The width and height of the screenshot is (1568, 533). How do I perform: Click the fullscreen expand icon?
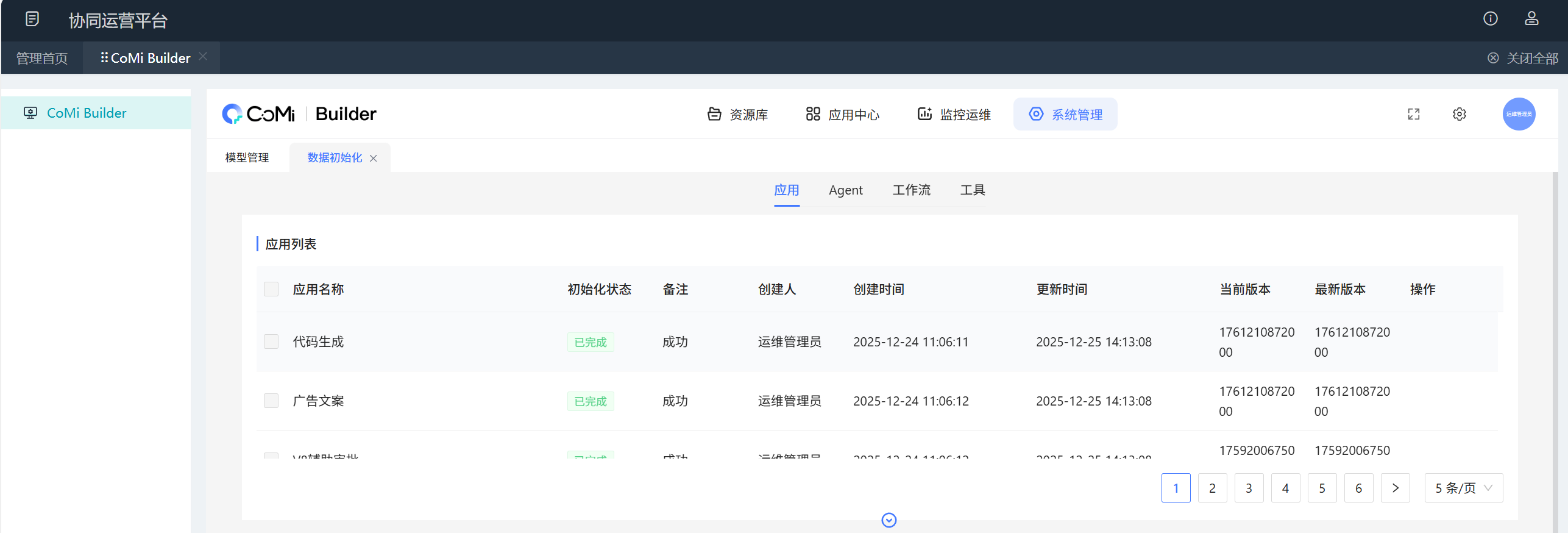click(1414, 114)
